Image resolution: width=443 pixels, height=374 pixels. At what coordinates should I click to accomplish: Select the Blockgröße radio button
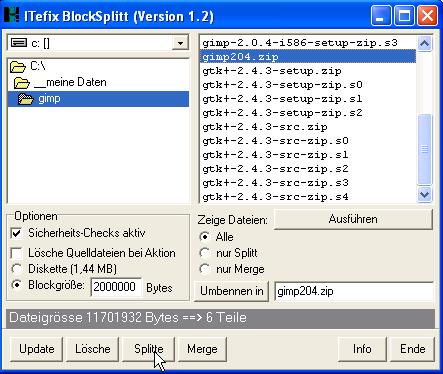point(16,285)
